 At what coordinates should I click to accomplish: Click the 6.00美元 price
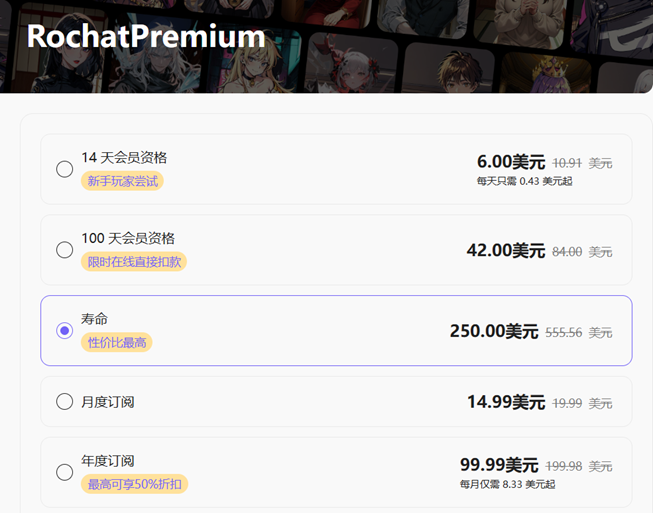click(x=511, y=162)
